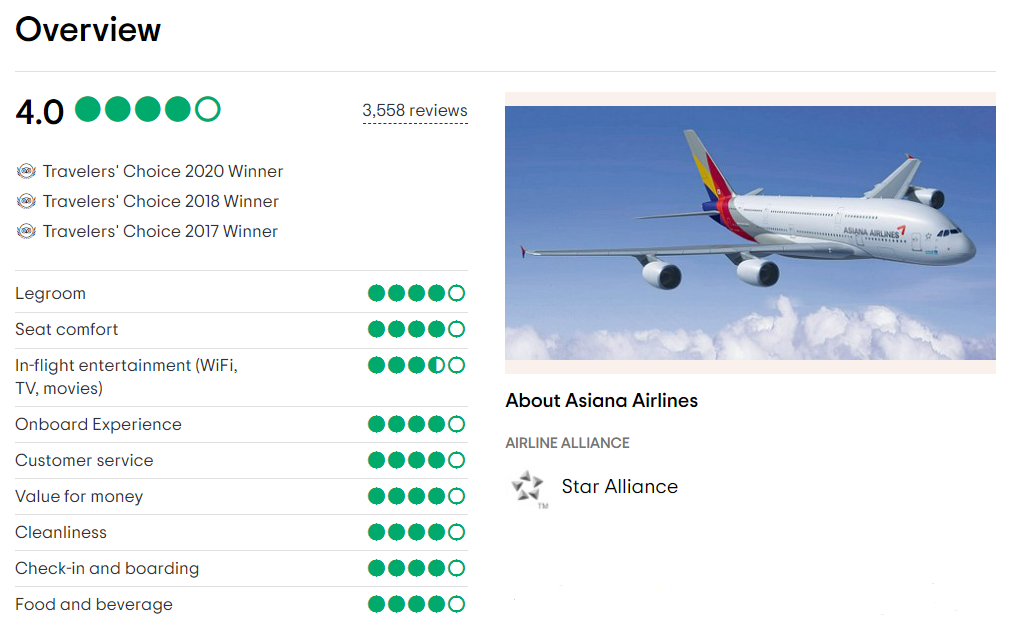The width and height of the screenshot is (1015, 643).
Task: Click the Check-in and boarding rating bubbles
Action: click(416, 568)
